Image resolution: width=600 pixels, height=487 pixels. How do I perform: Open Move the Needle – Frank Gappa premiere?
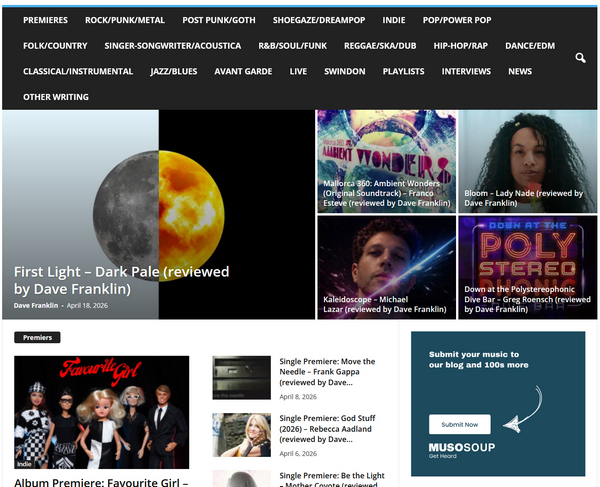click(x=327, y=371)
